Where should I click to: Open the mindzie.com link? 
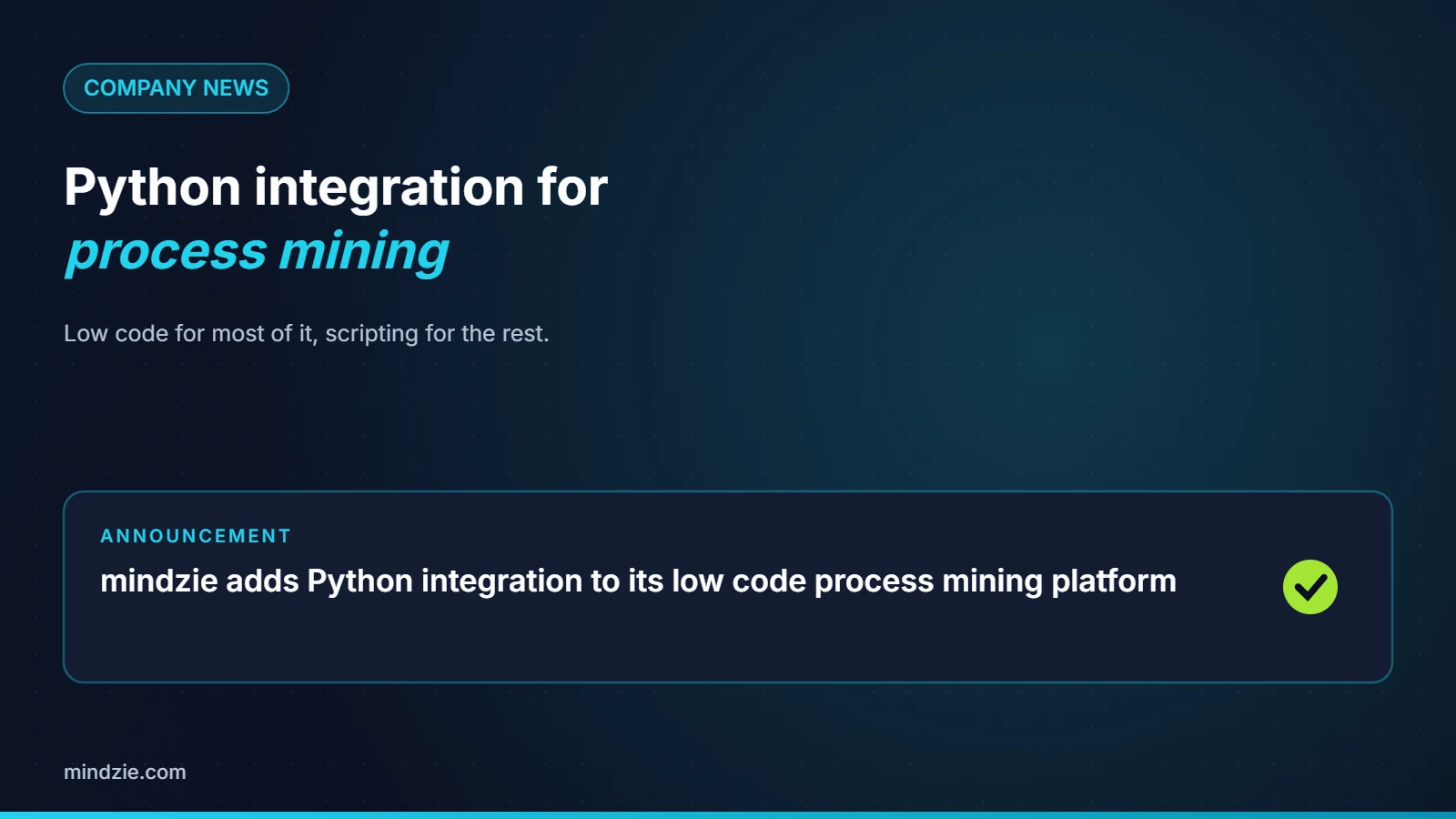coord(125,772)
